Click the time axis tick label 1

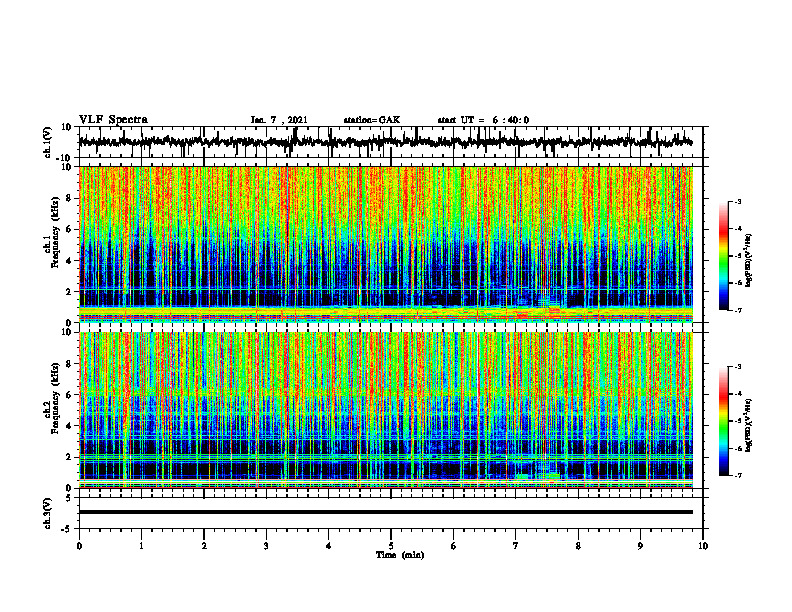(141, 546)
